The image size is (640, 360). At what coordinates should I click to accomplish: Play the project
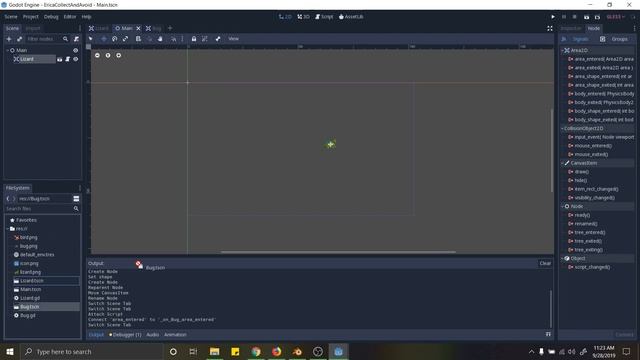[x=553, y=17]
